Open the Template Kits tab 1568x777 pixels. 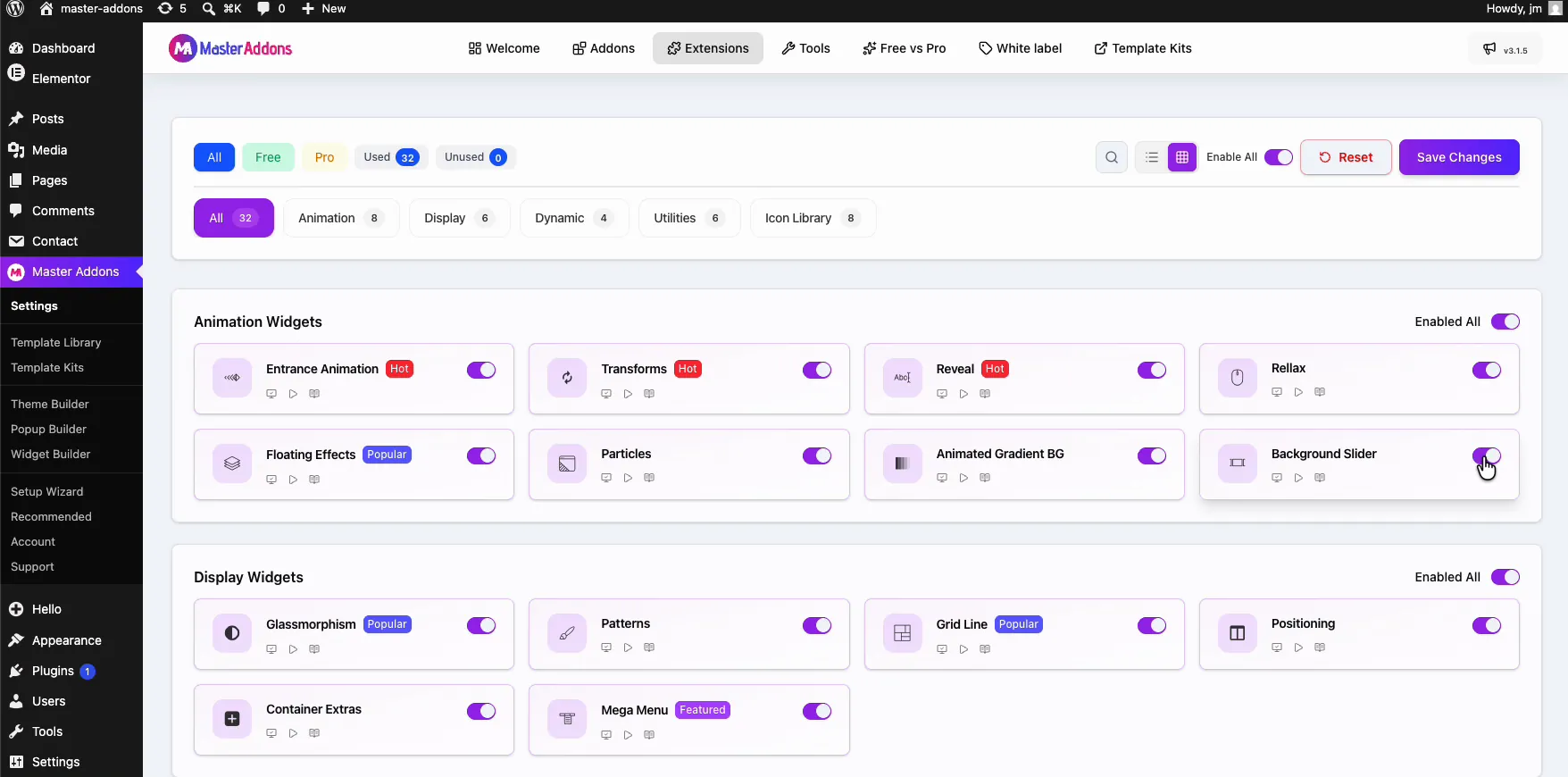(x=1143, y=48)
